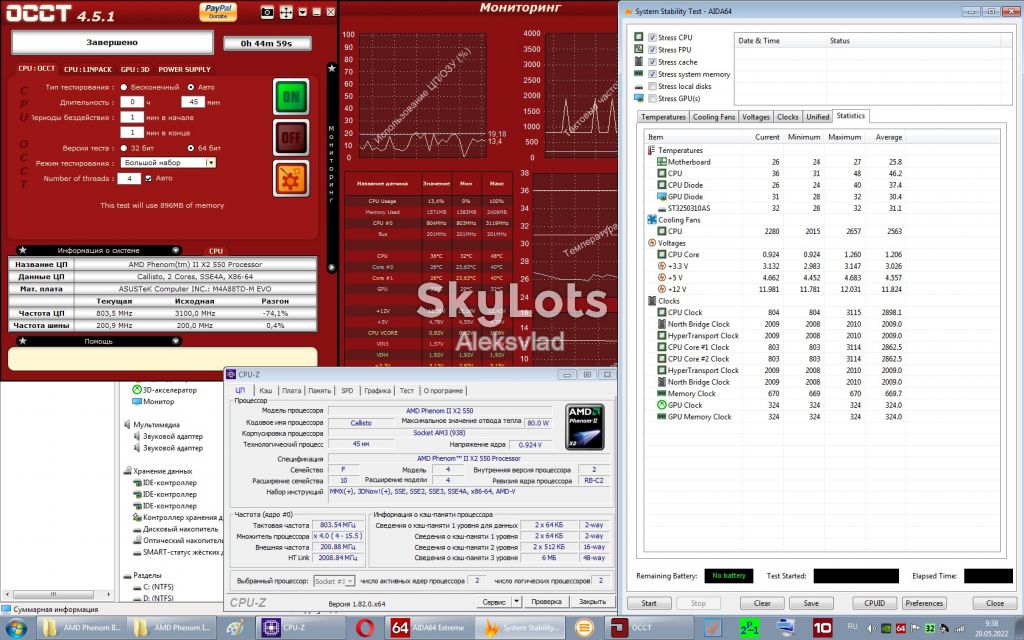Click the screenshot camera icon in OCCT
The width and height of the screenshot is (1024, 640).
tap(267, 12)
